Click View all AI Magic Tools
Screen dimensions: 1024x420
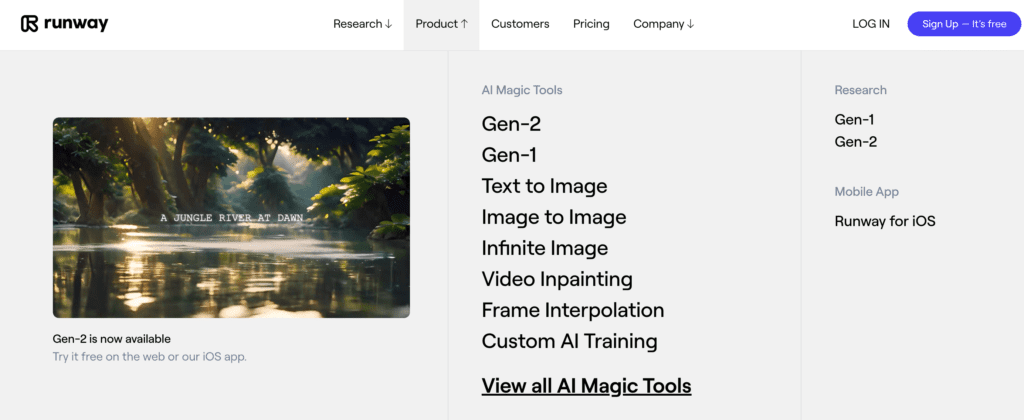pyautogui.click(x=586, y=386)
